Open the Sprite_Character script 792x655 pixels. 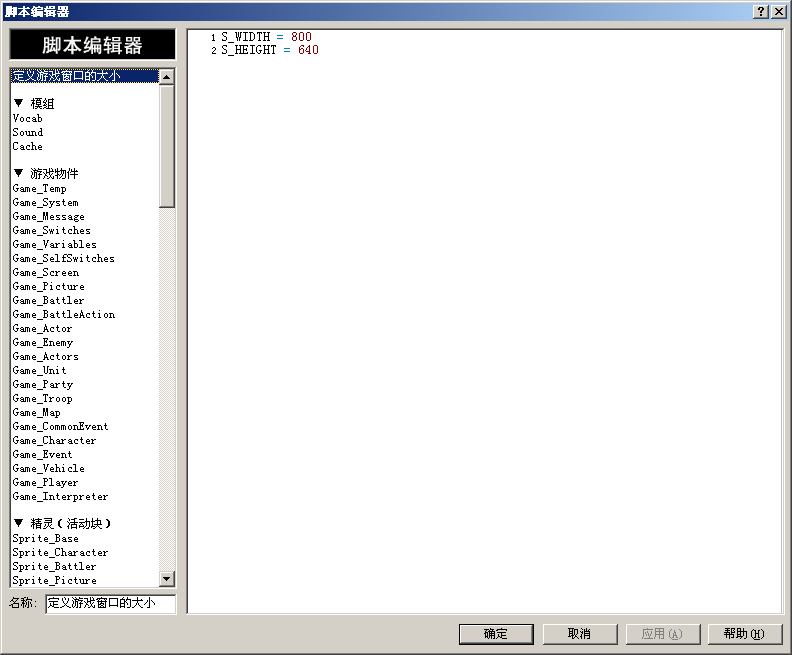pos(60,552)
